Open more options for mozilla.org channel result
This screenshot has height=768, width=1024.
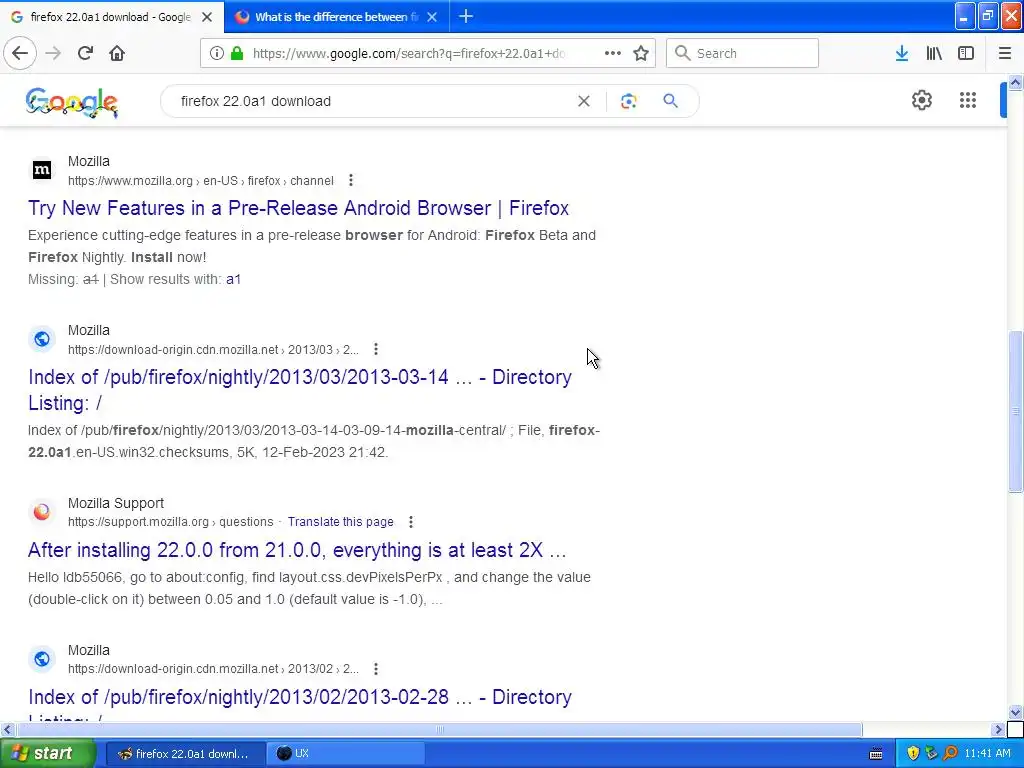pyautogui.click(x=351, y=180)
